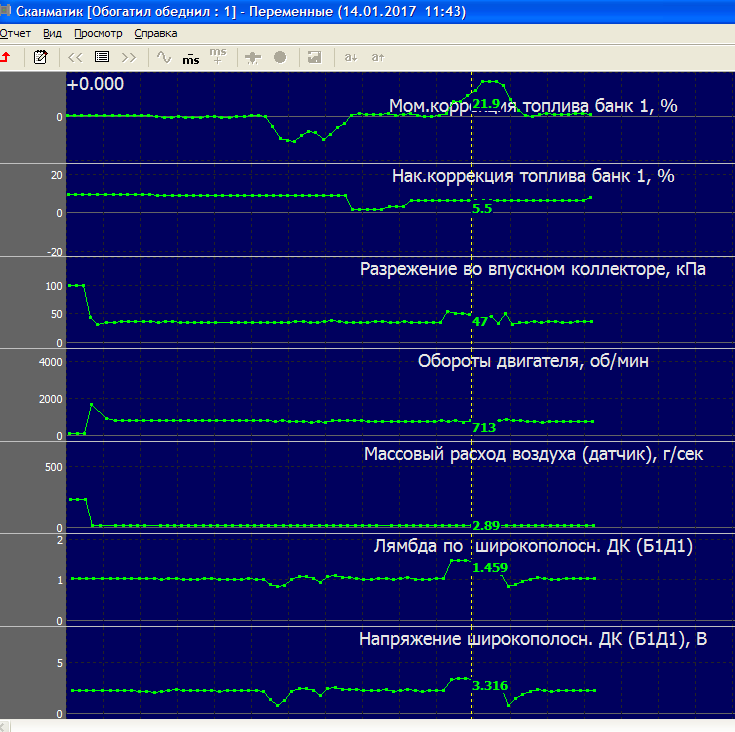The image size is (735, 732).
Task: Click the Лямбда graph peak near 1.459
Action: pos(458,561)
